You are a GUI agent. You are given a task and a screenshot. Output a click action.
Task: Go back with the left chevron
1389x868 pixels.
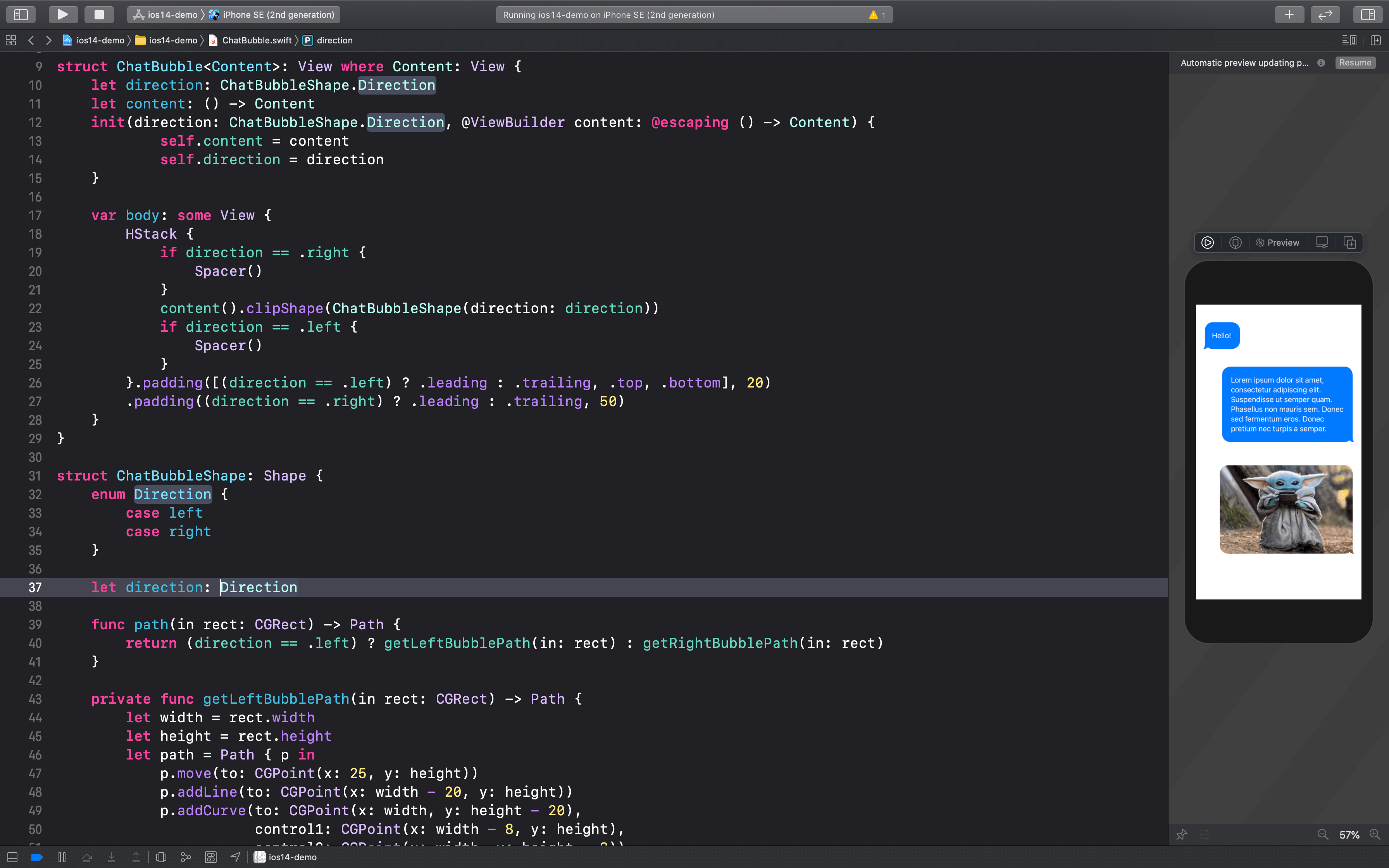pyautogui.click(x=31, y=40)
